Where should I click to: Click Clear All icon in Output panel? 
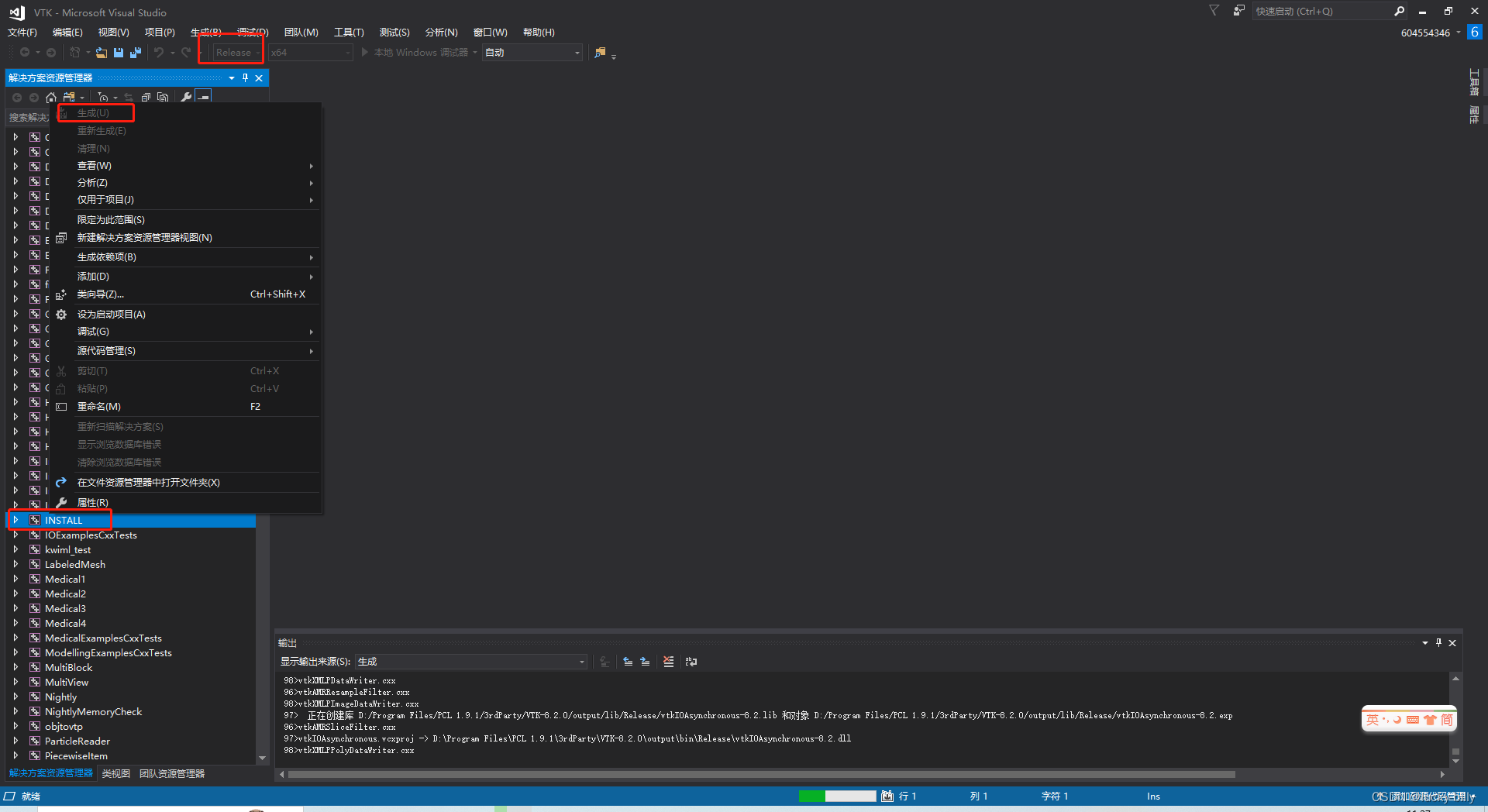click(x=669, y=662)
